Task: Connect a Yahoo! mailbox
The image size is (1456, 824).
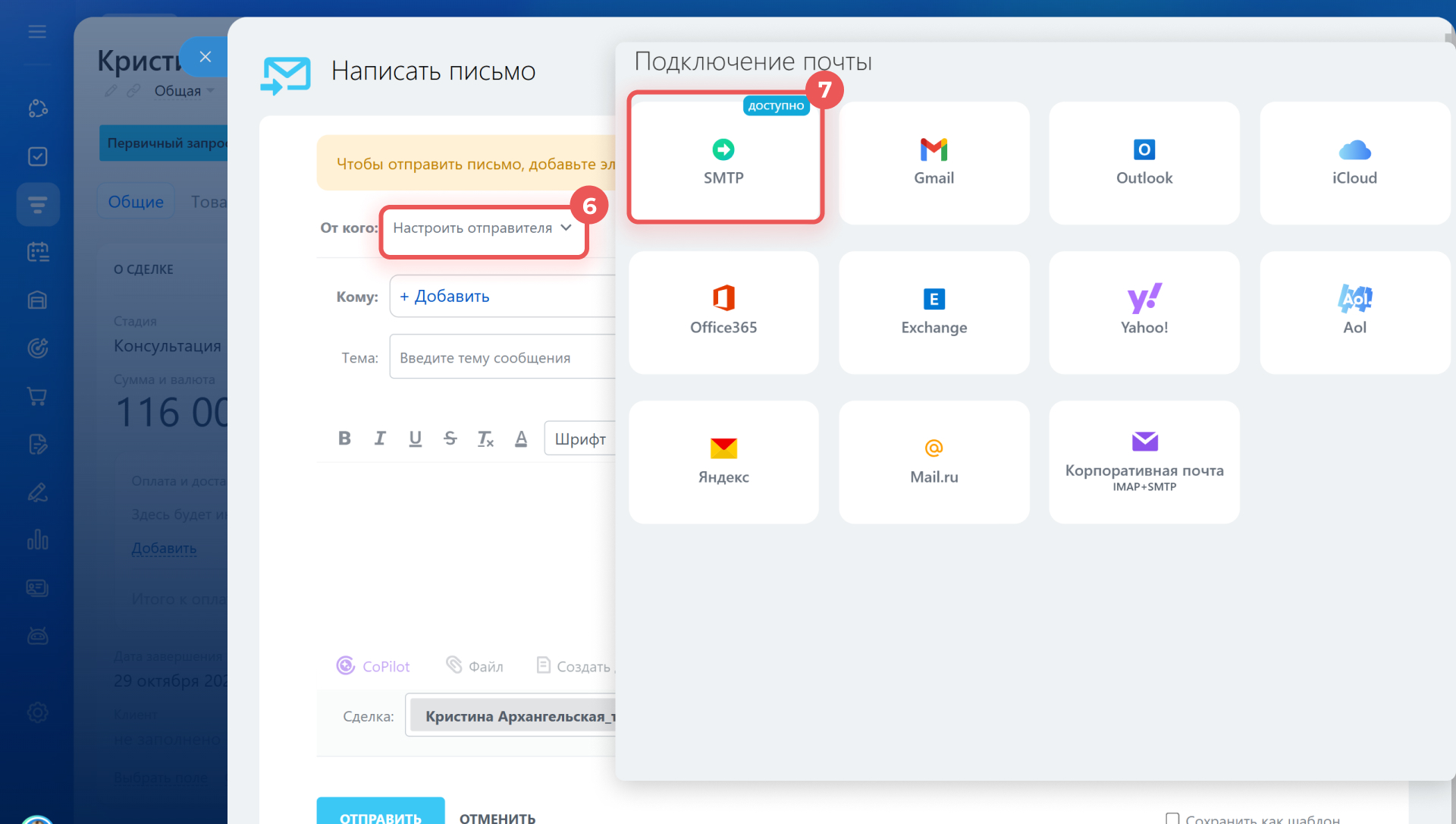Action: click(1144, 312)
